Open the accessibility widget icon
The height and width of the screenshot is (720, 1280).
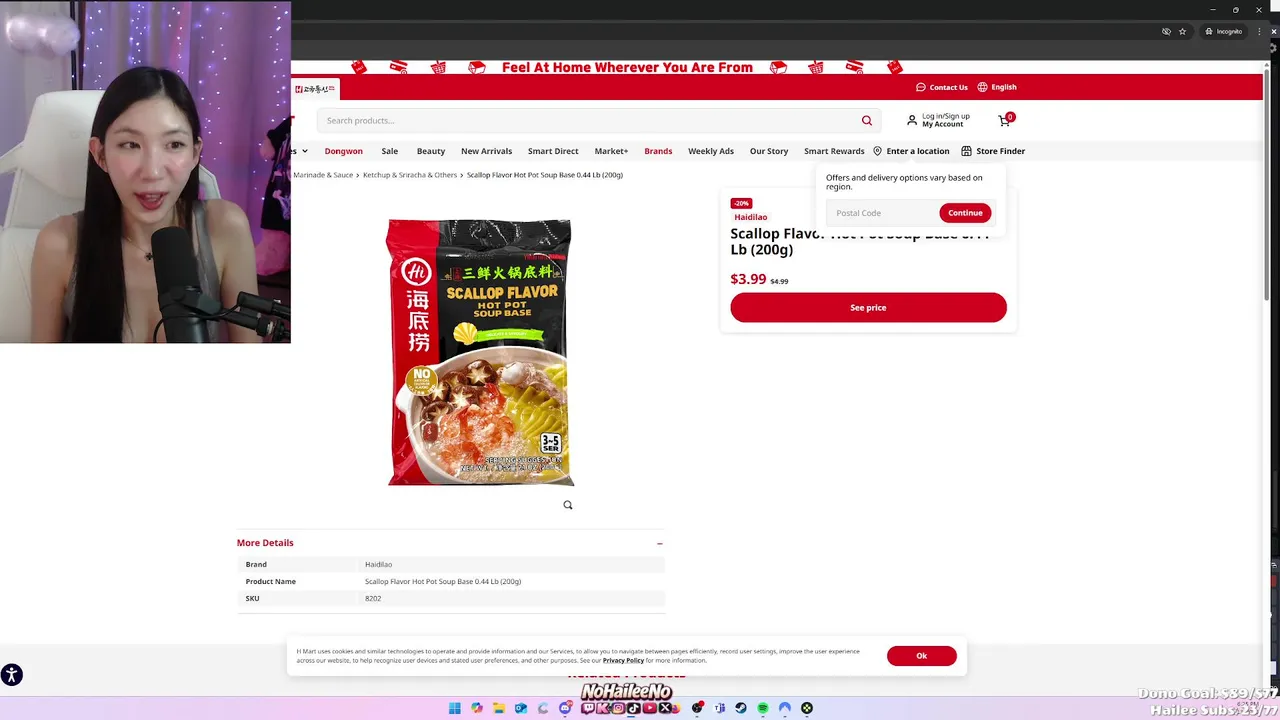[x=11, y=674]
